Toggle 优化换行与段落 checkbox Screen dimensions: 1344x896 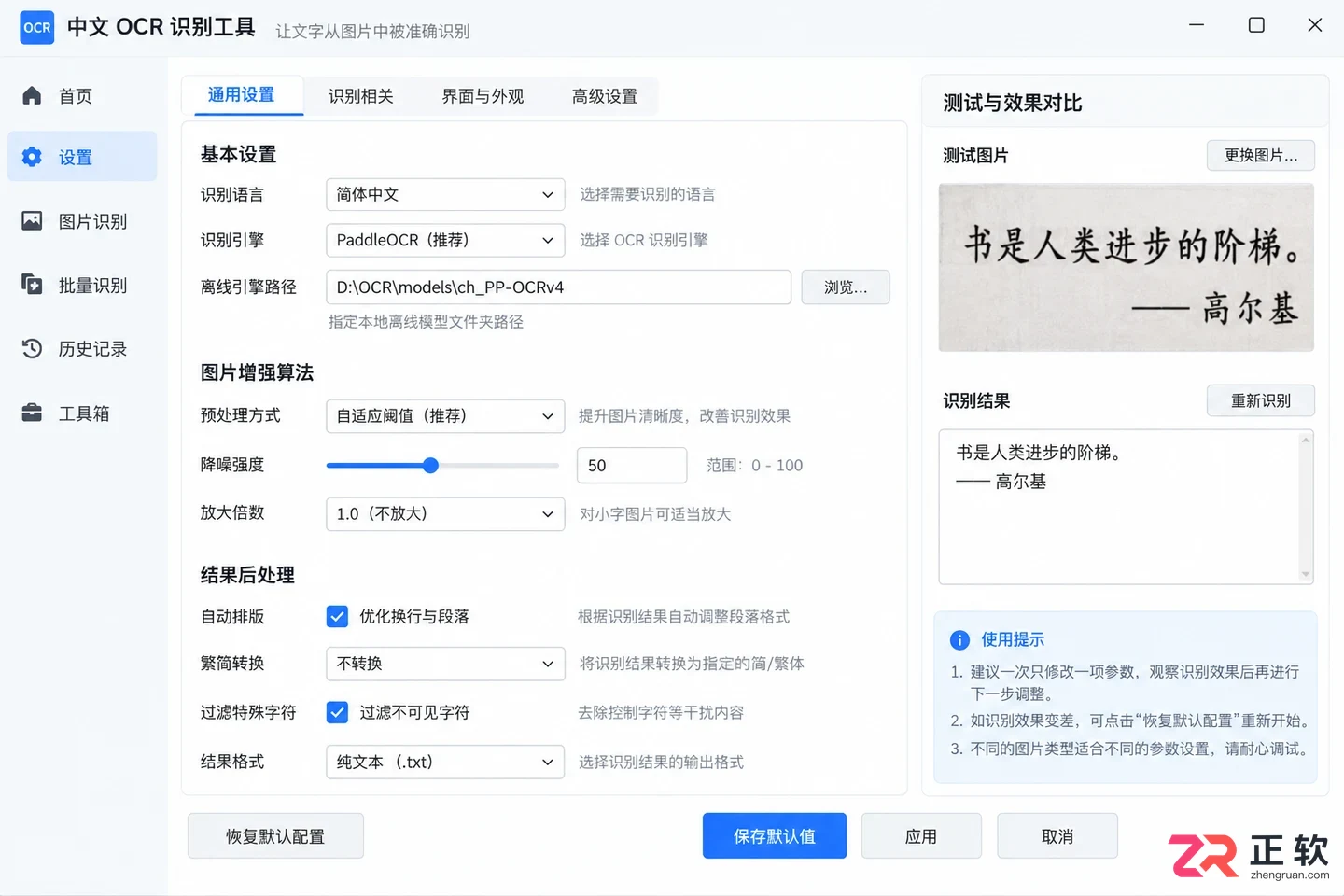tap(337, 616)
